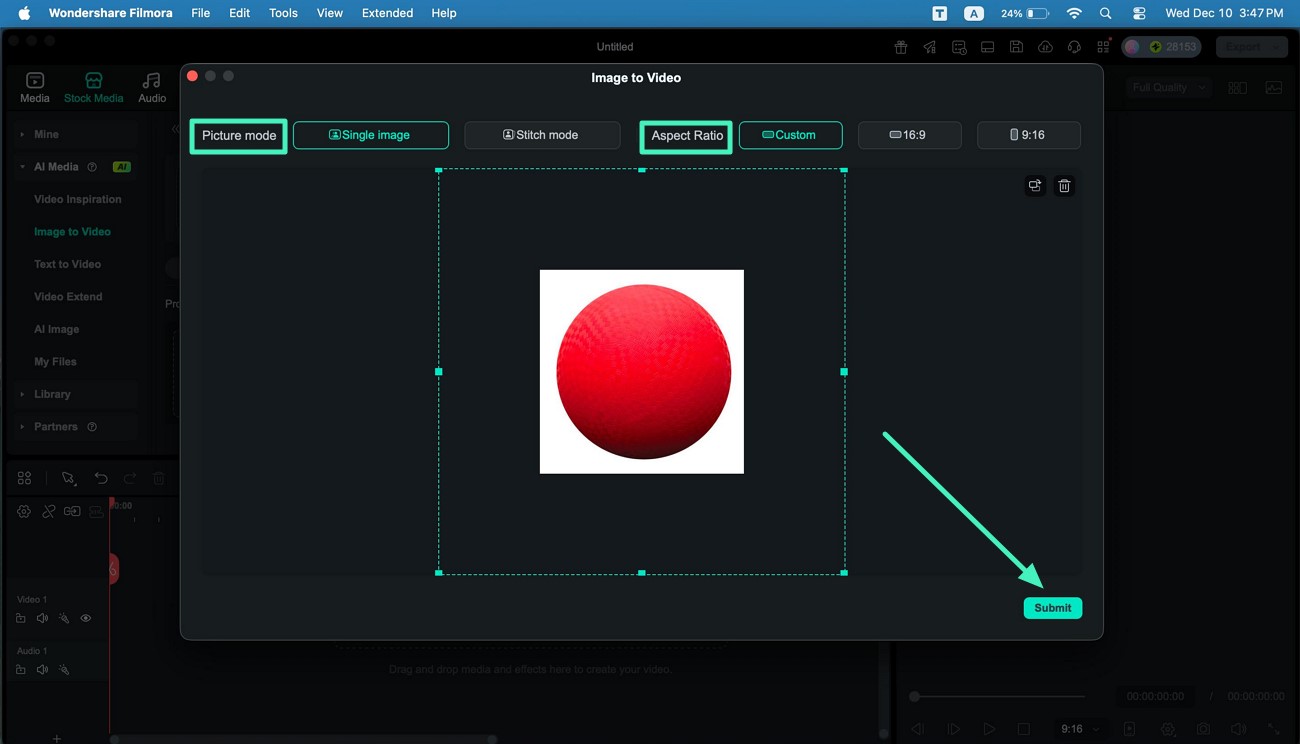
Task: Click the replace image icon in dialog
Action: pos(1035,186)
